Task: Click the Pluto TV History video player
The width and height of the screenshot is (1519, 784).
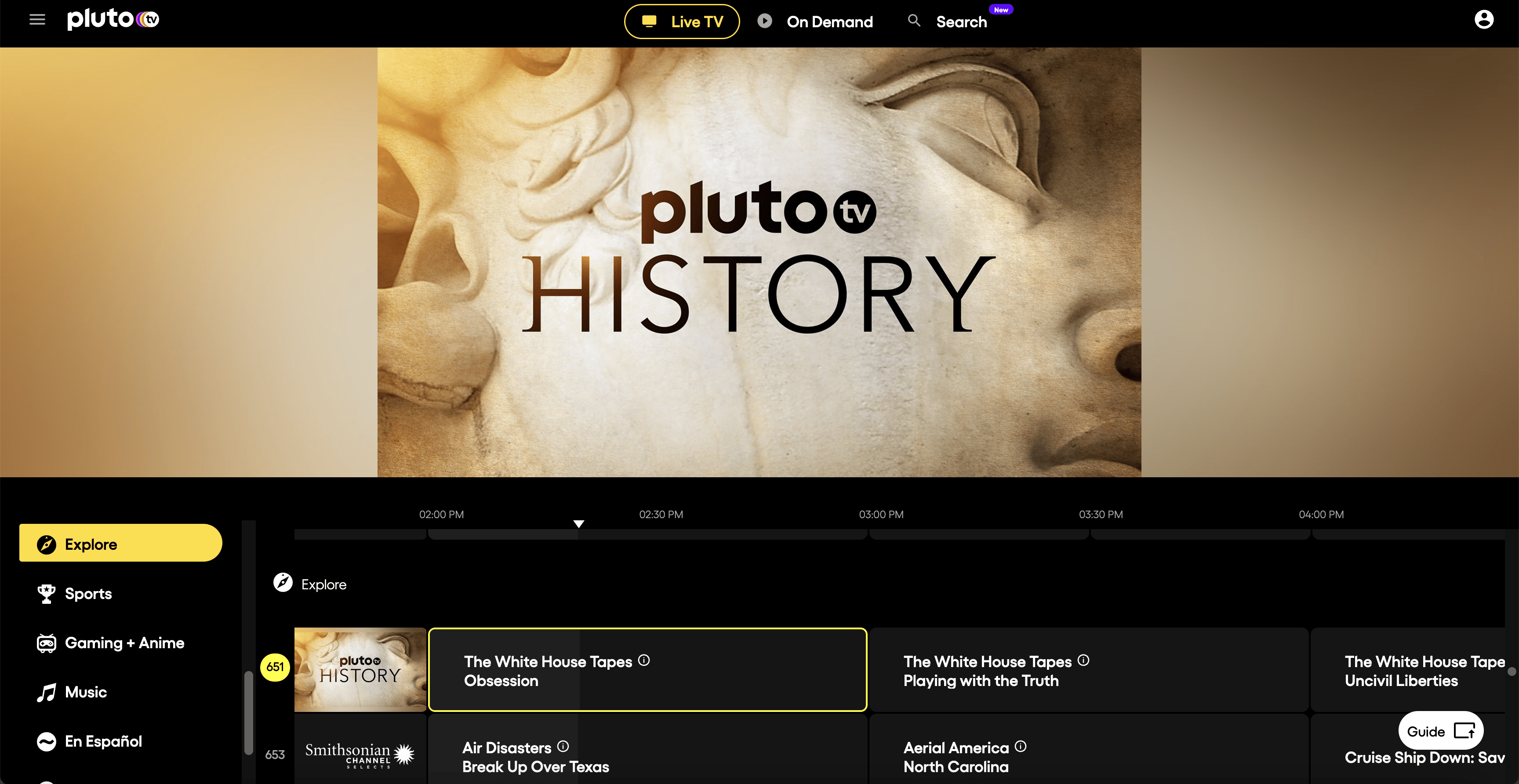Action: tap(759, 262)
